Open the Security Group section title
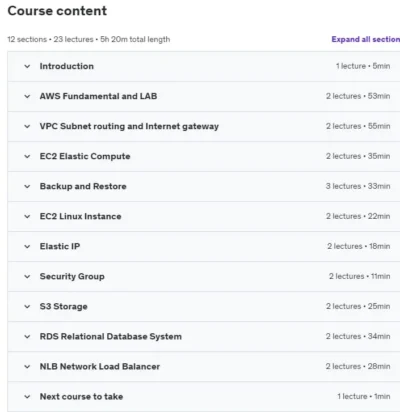The width and height of the screenshot is (400, 412). click(x=72, y=276)
